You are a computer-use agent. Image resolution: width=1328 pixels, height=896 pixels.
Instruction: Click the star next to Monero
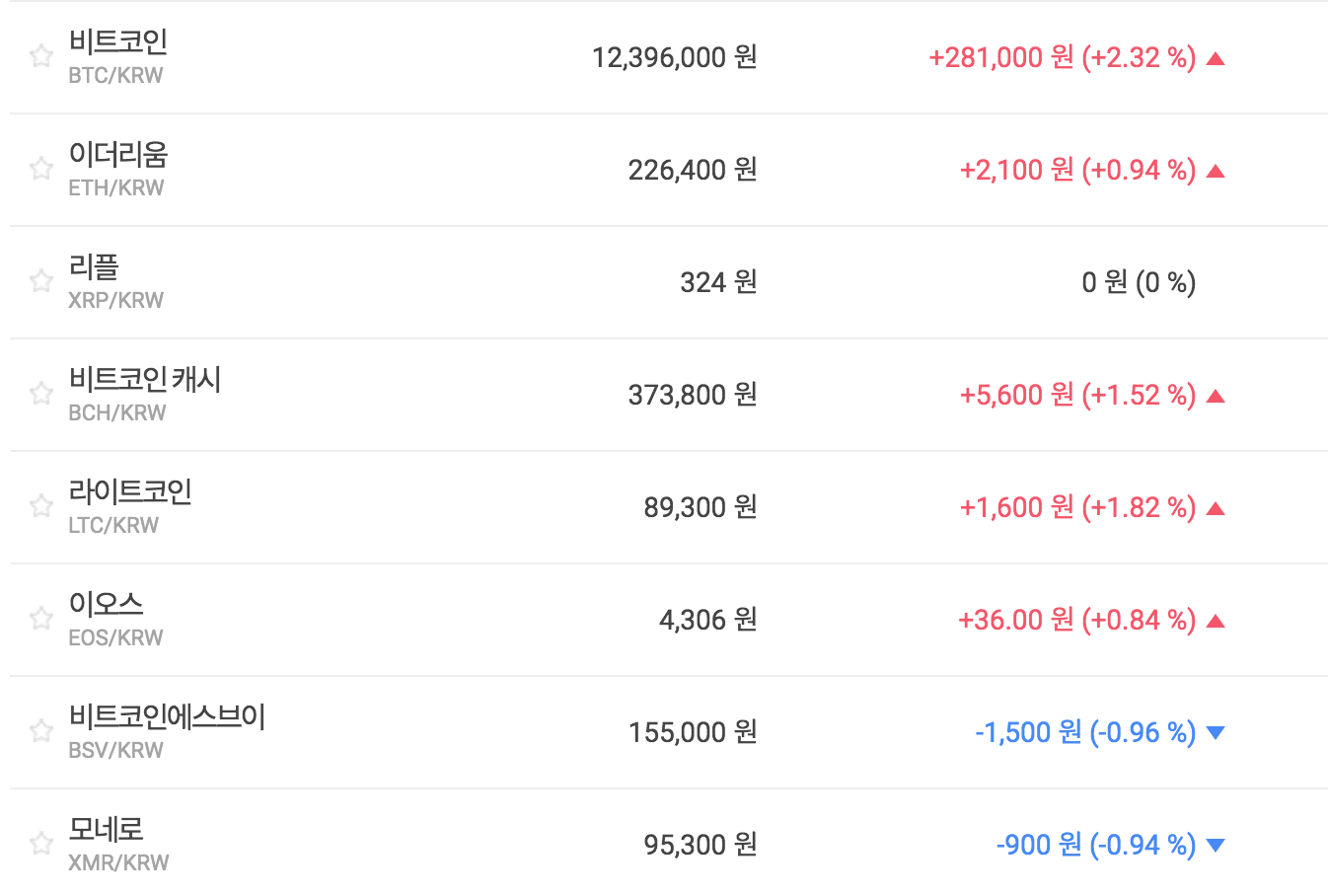tap(40, 844)
